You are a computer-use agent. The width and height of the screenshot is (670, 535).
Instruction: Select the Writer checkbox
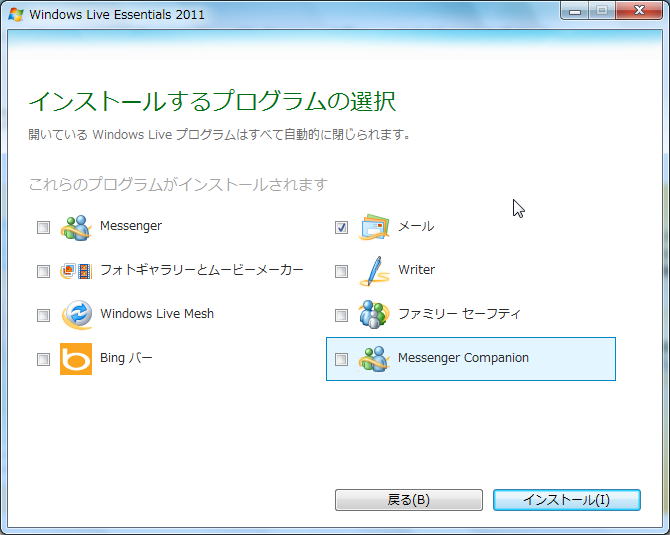(x=341, y=271)
